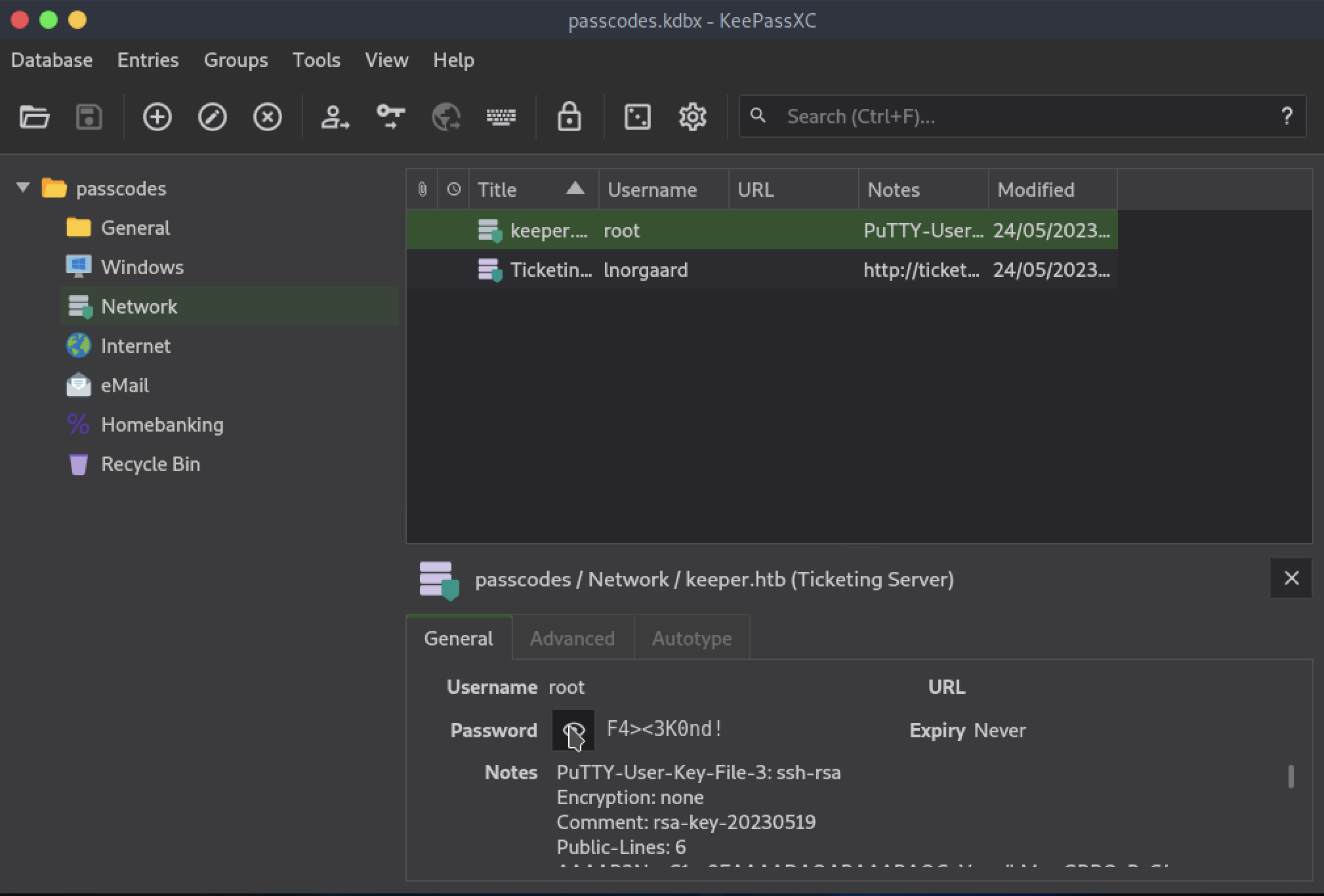
Task: Sort by the attachment paperclip column
Action: tap(423, 190)
